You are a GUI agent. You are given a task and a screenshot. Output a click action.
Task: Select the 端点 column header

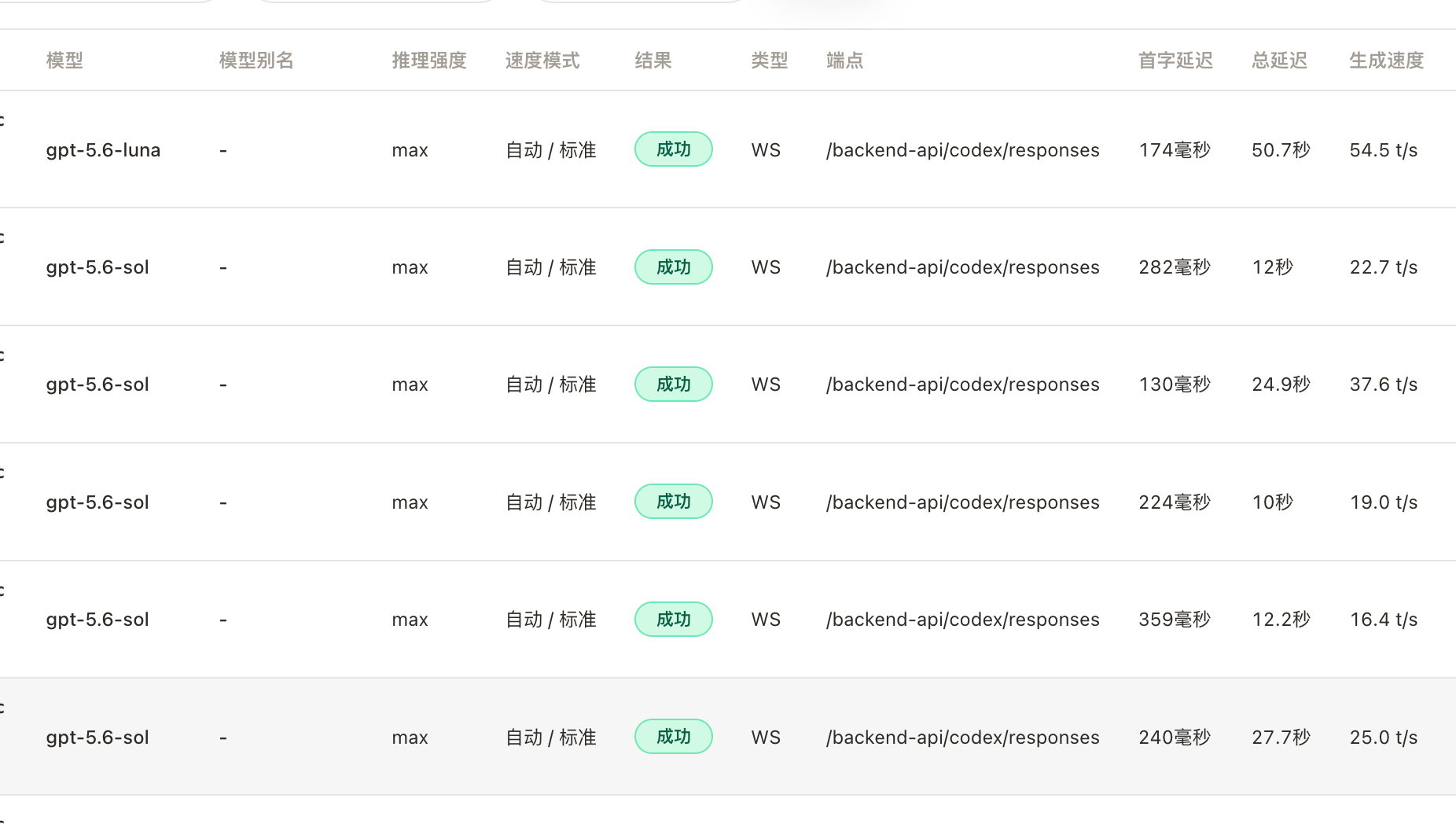(x=845, y=61)
